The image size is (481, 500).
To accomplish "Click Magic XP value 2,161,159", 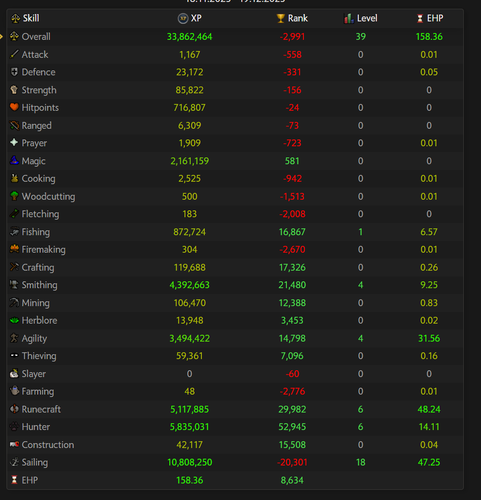I will point(189,161).
